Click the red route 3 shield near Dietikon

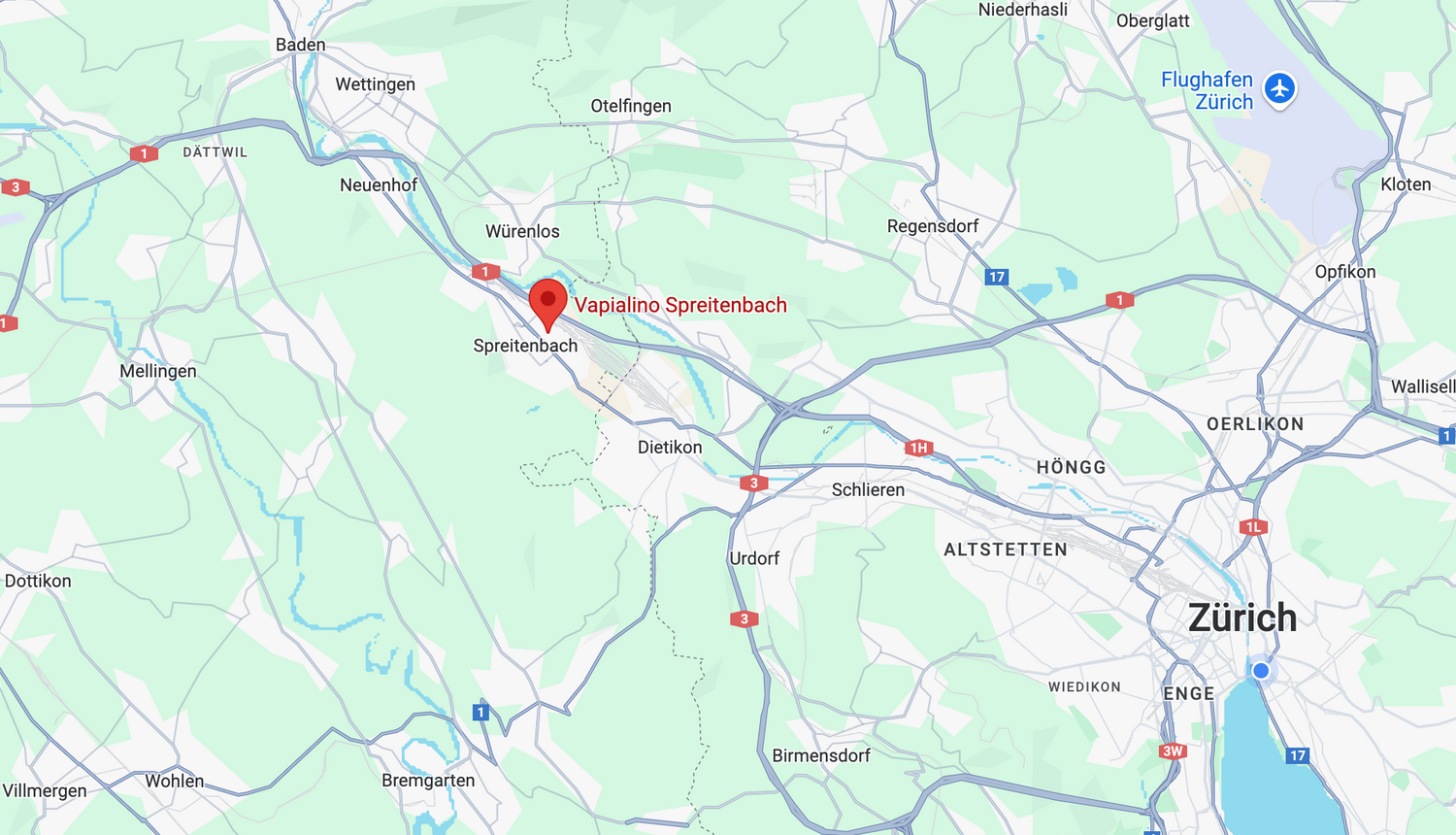[x=754, y=483]
